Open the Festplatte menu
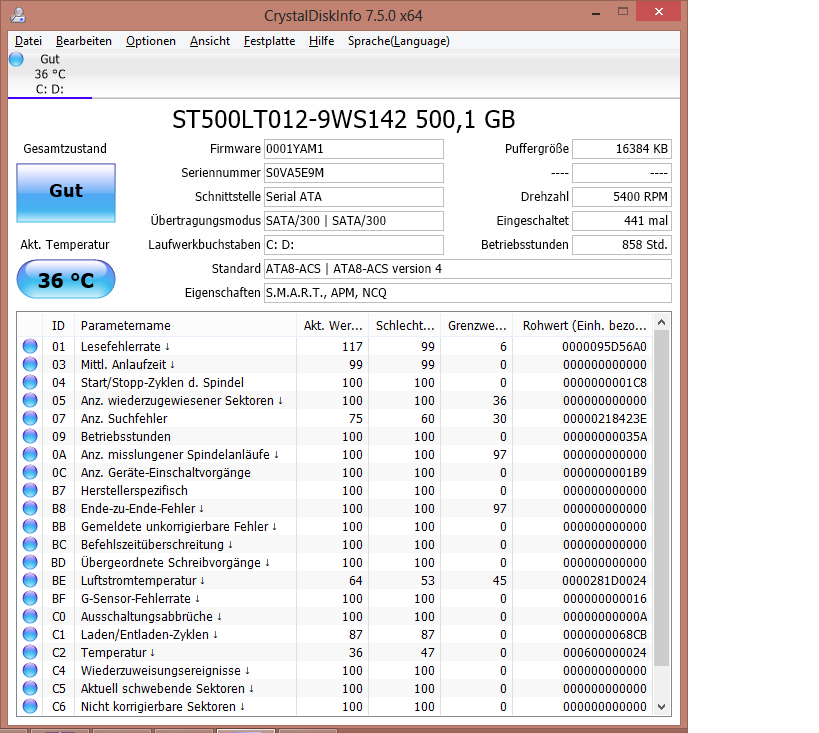This screenshot has height=733, width=819. coord(269,41)
